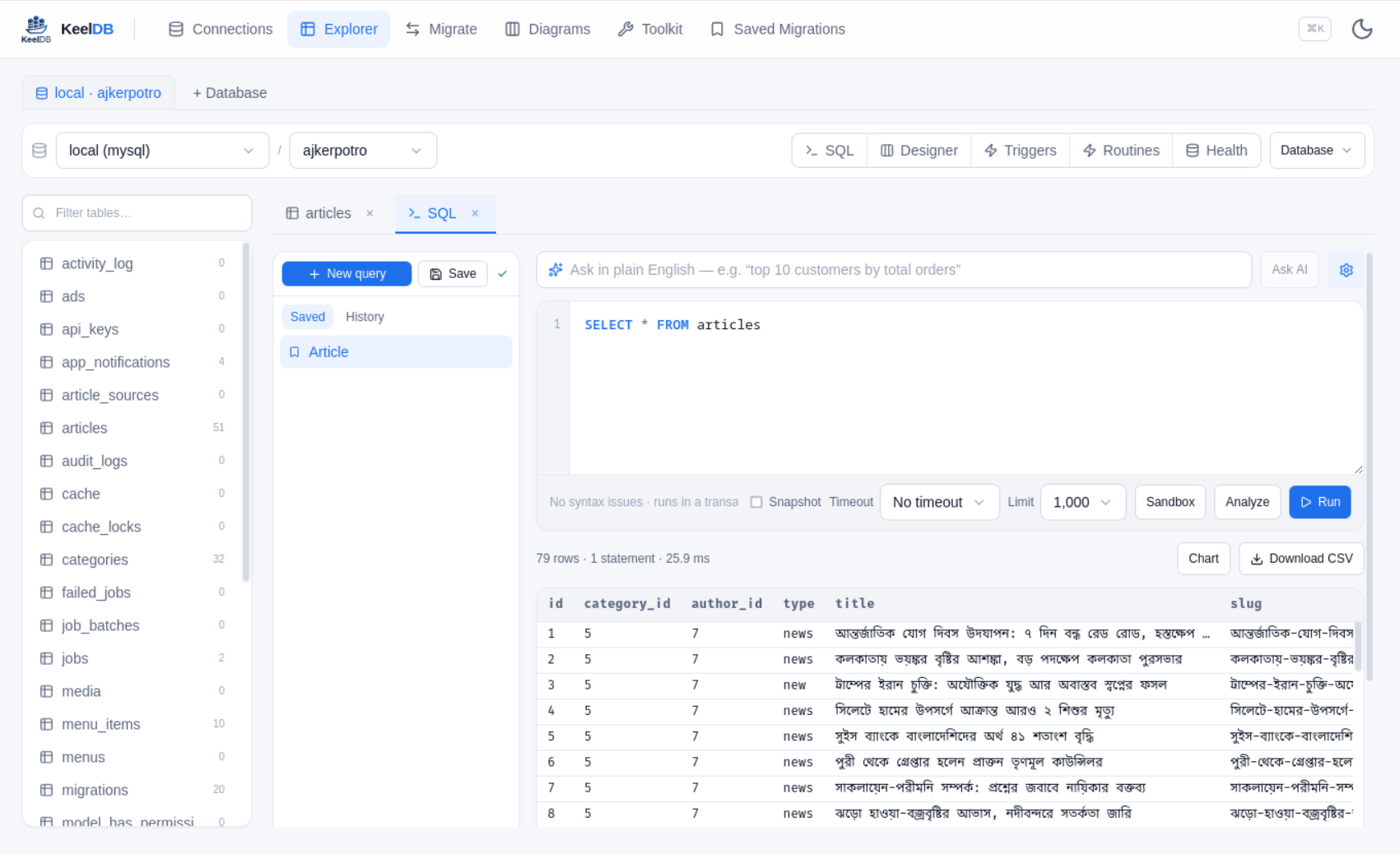The height and width of the screenshot is (854, 1400).
Task: Close the SQL tab
Action: (x=475, y=213)
